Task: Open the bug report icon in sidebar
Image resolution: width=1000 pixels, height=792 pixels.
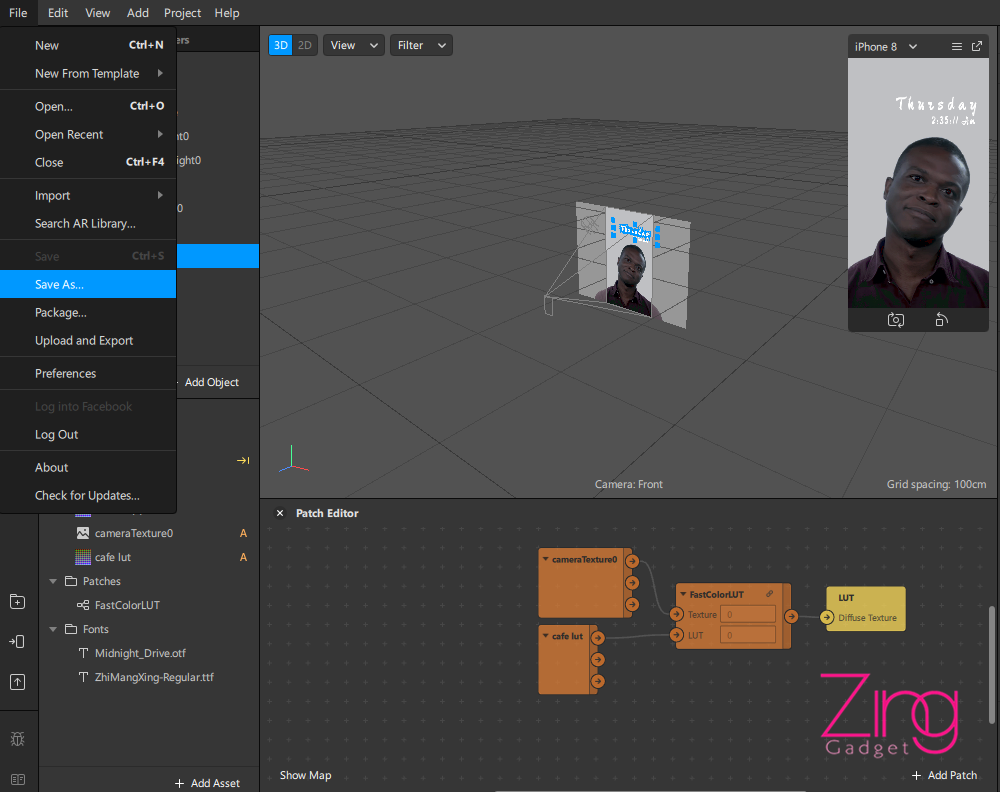Action: [18, 739]
